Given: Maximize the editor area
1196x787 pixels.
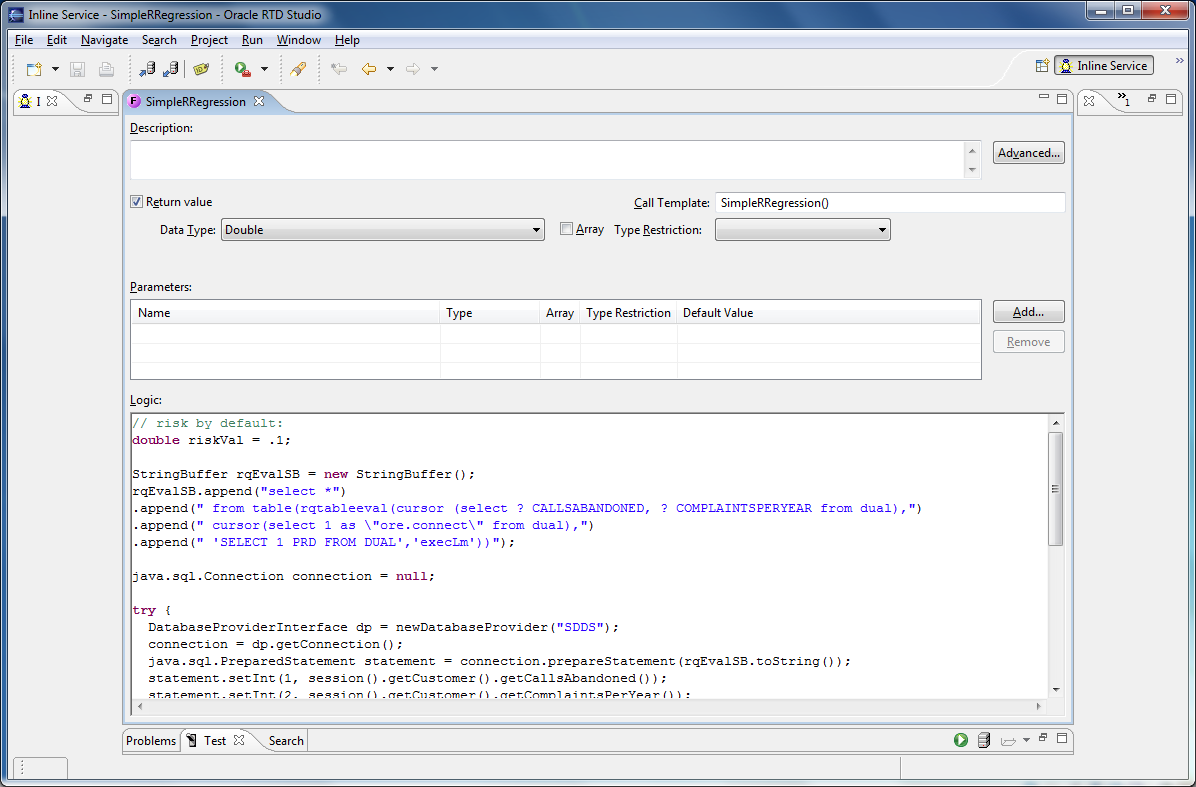Looking at the screenshot, I should [x=1062, y=98].
